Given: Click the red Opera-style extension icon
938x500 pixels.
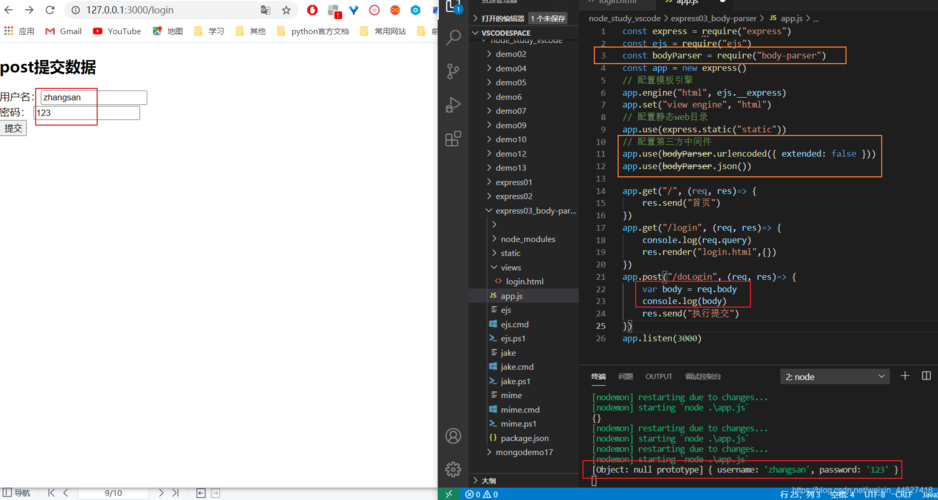Looking at the screenshot, I should 312,10.
